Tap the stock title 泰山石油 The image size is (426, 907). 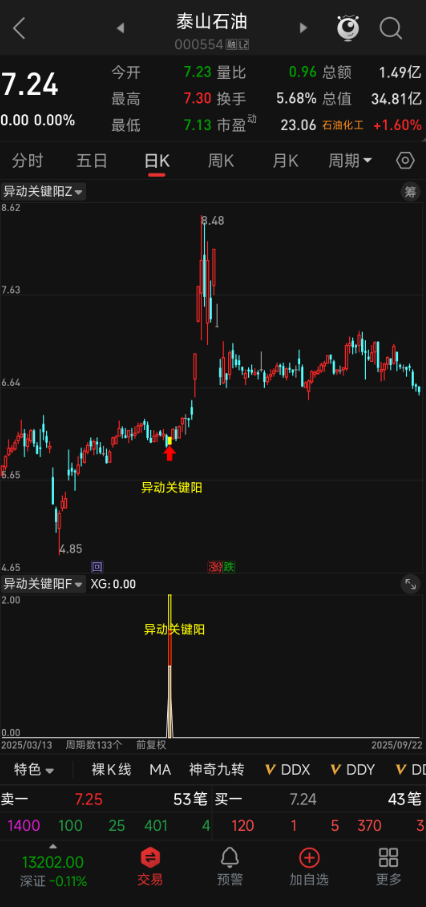(212, 22)
